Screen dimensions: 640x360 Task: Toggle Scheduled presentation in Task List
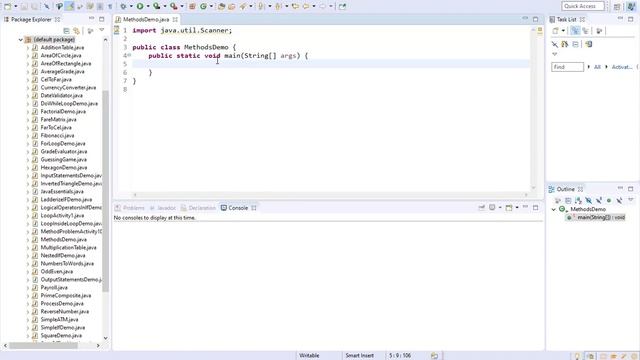[585, 31]
